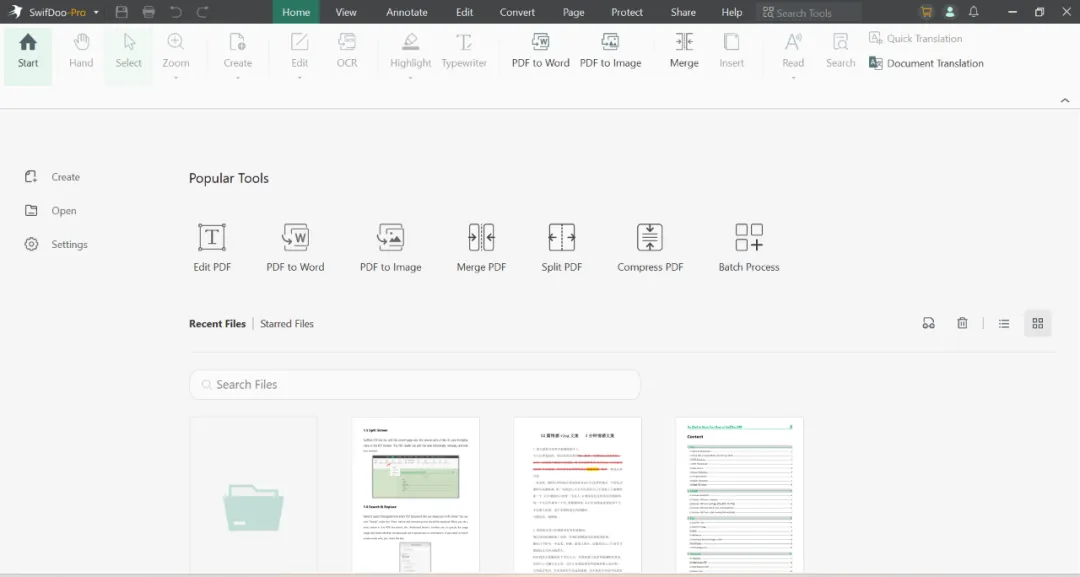Open the View tab
This screenshot has width=1080, height=577.
coord(346,12)
